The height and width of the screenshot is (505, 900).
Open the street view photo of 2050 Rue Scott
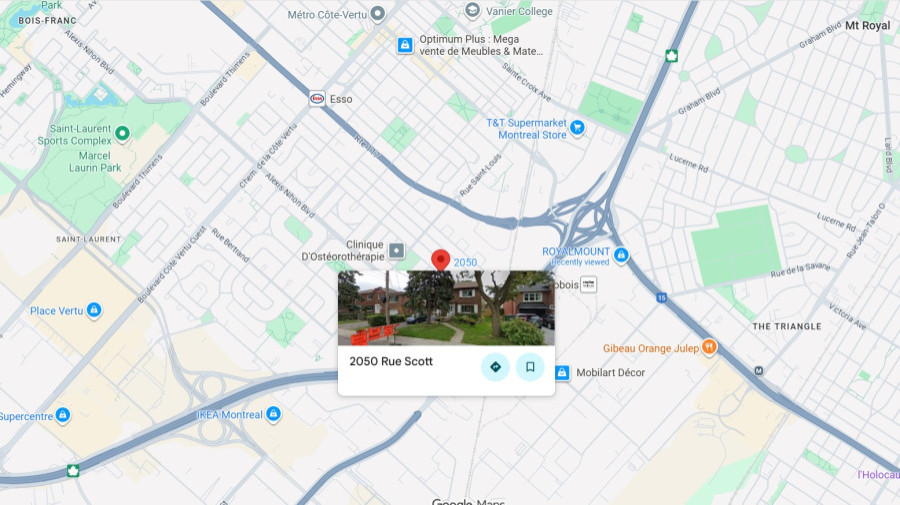coord(446,308)
